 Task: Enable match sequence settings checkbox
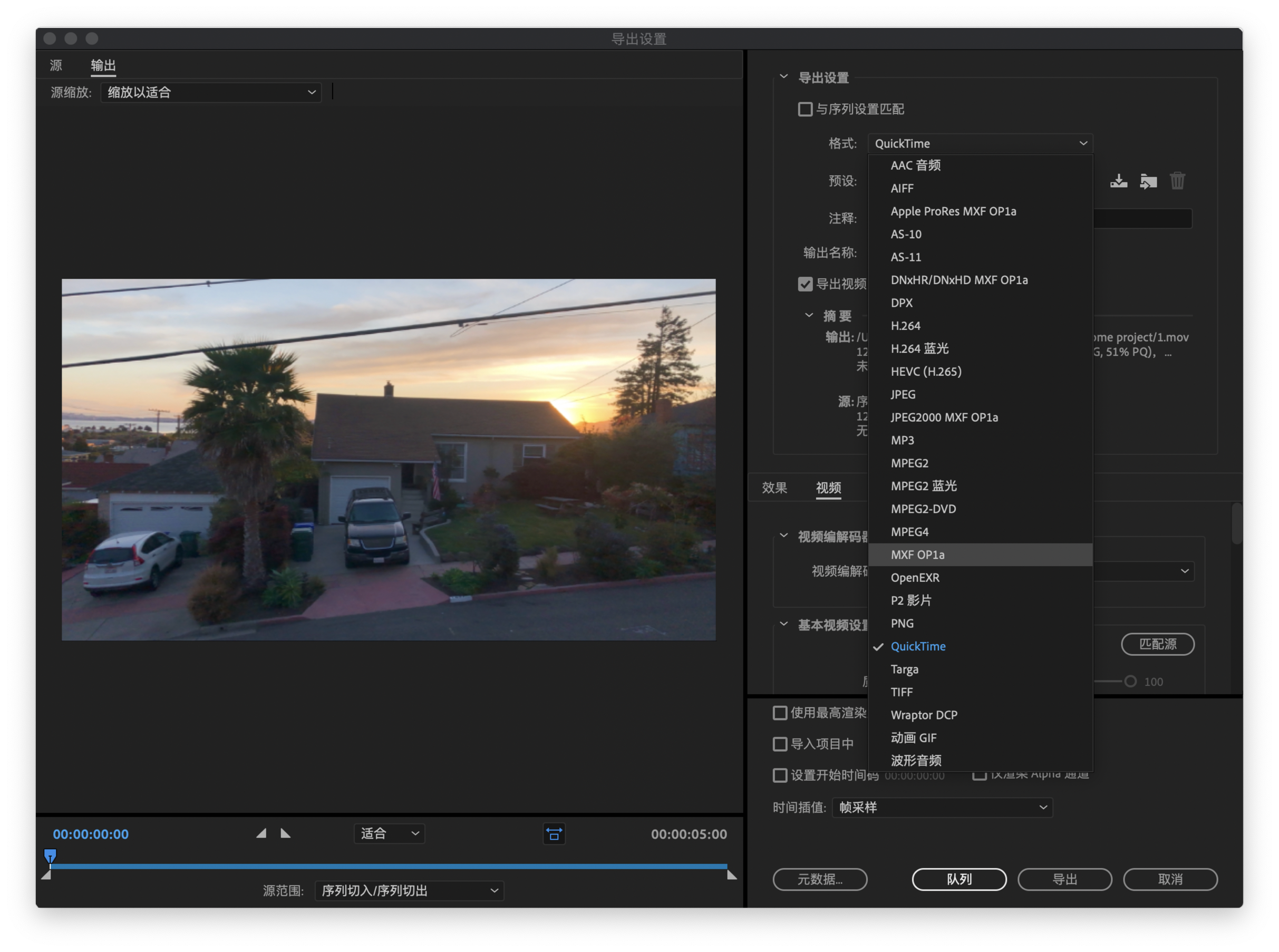click(805, 109)
